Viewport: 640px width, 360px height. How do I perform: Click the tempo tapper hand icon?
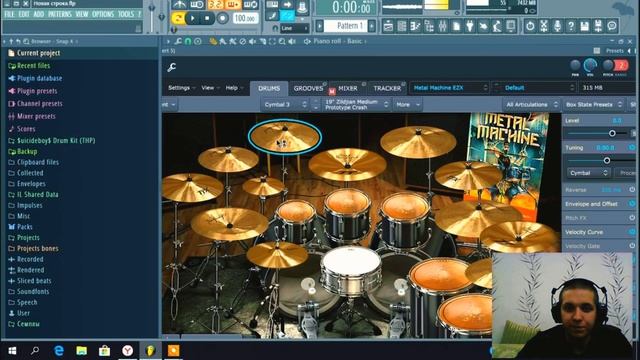coord(483,27)
